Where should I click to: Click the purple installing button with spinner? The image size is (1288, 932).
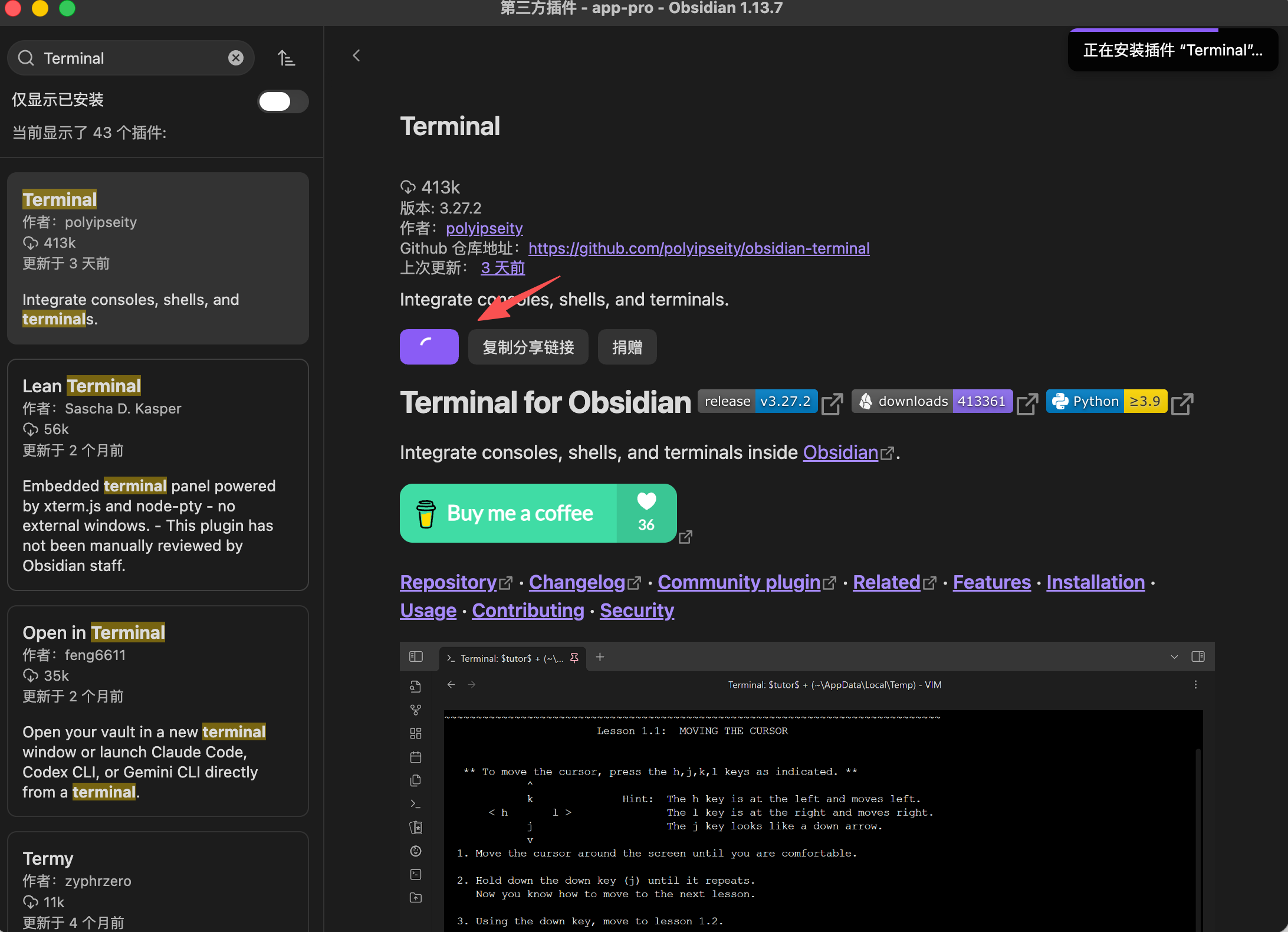(429, 347)
